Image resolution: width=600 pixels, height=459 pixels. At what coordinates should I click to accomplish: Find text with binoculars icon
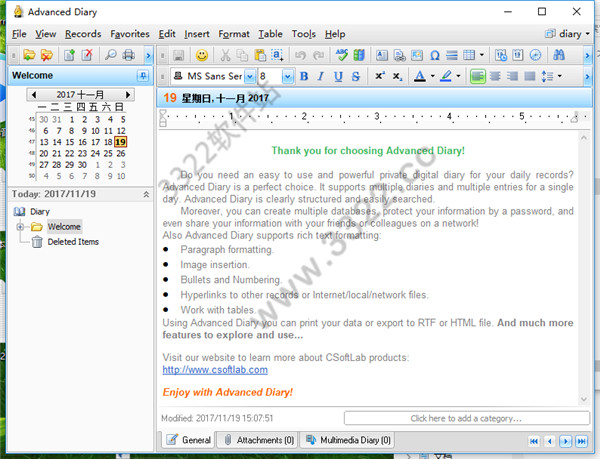point(559,55)
